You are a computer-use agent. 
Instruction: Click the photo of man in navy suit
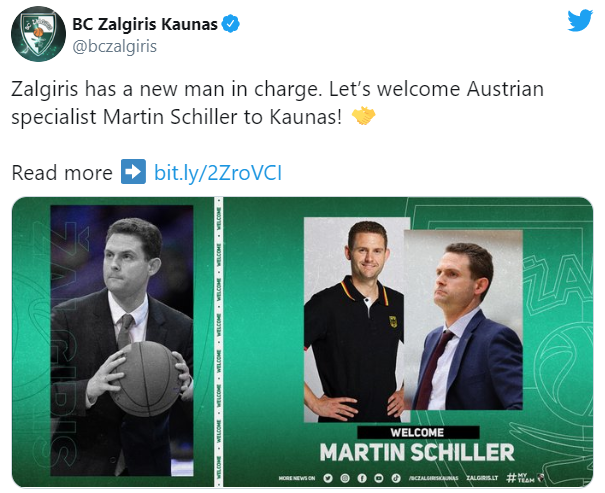pyautogui.click(x=463, y=320)
